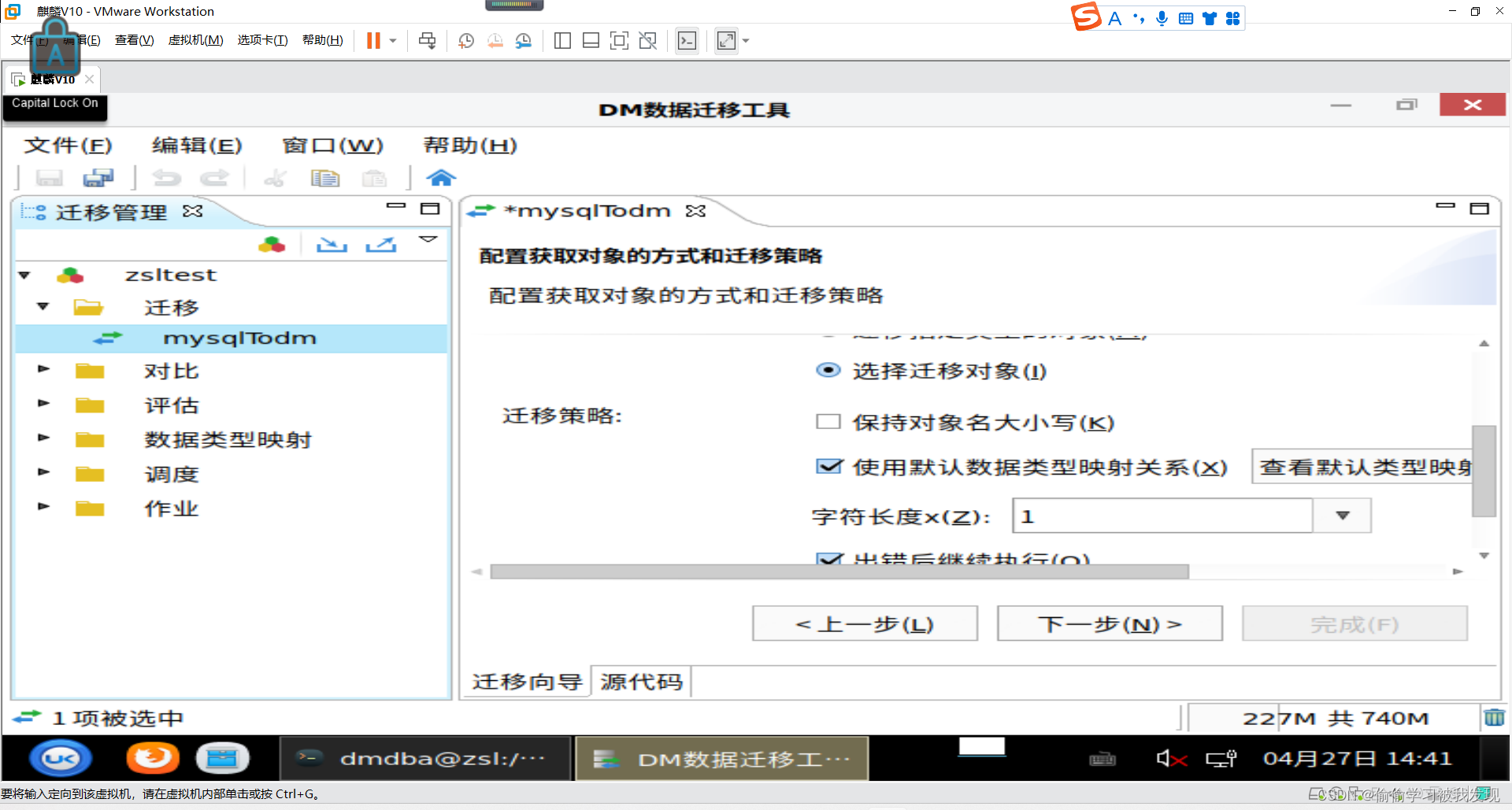1512x810 pixels.
Task: Click the new project colored-blocks icon
Action: (x=272, y=245)
